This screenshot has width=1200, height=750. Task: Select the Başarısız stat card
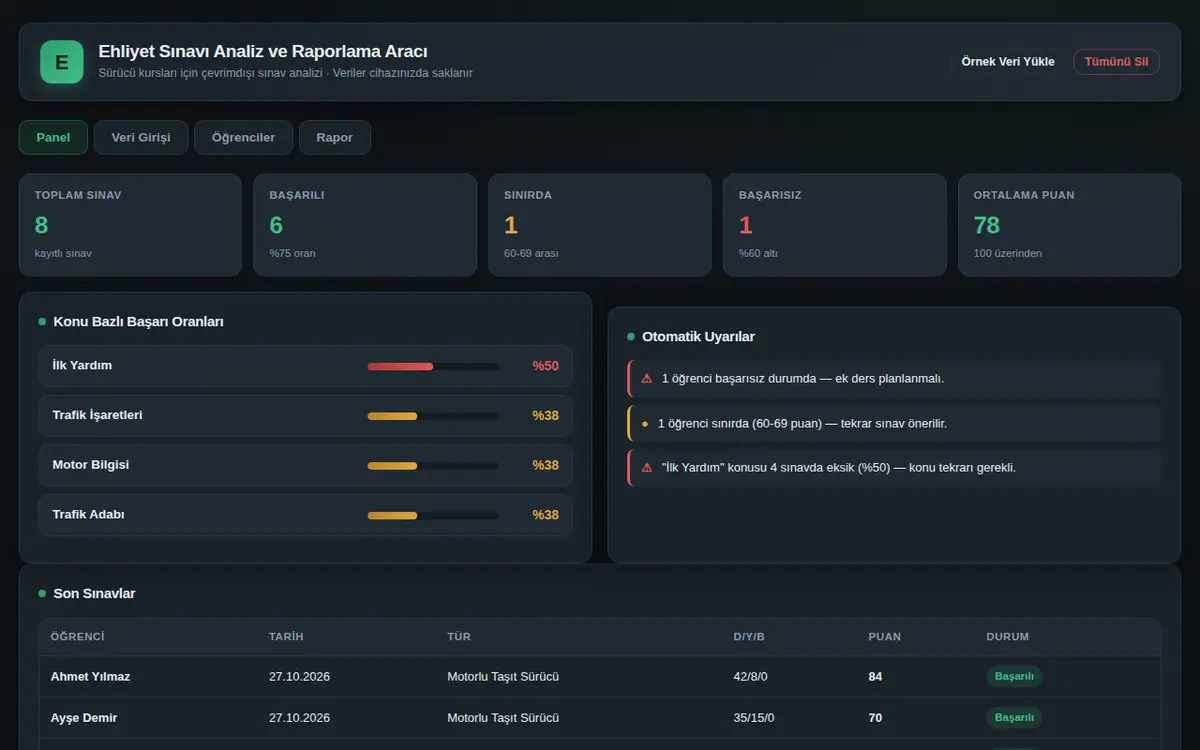point(835,225)
